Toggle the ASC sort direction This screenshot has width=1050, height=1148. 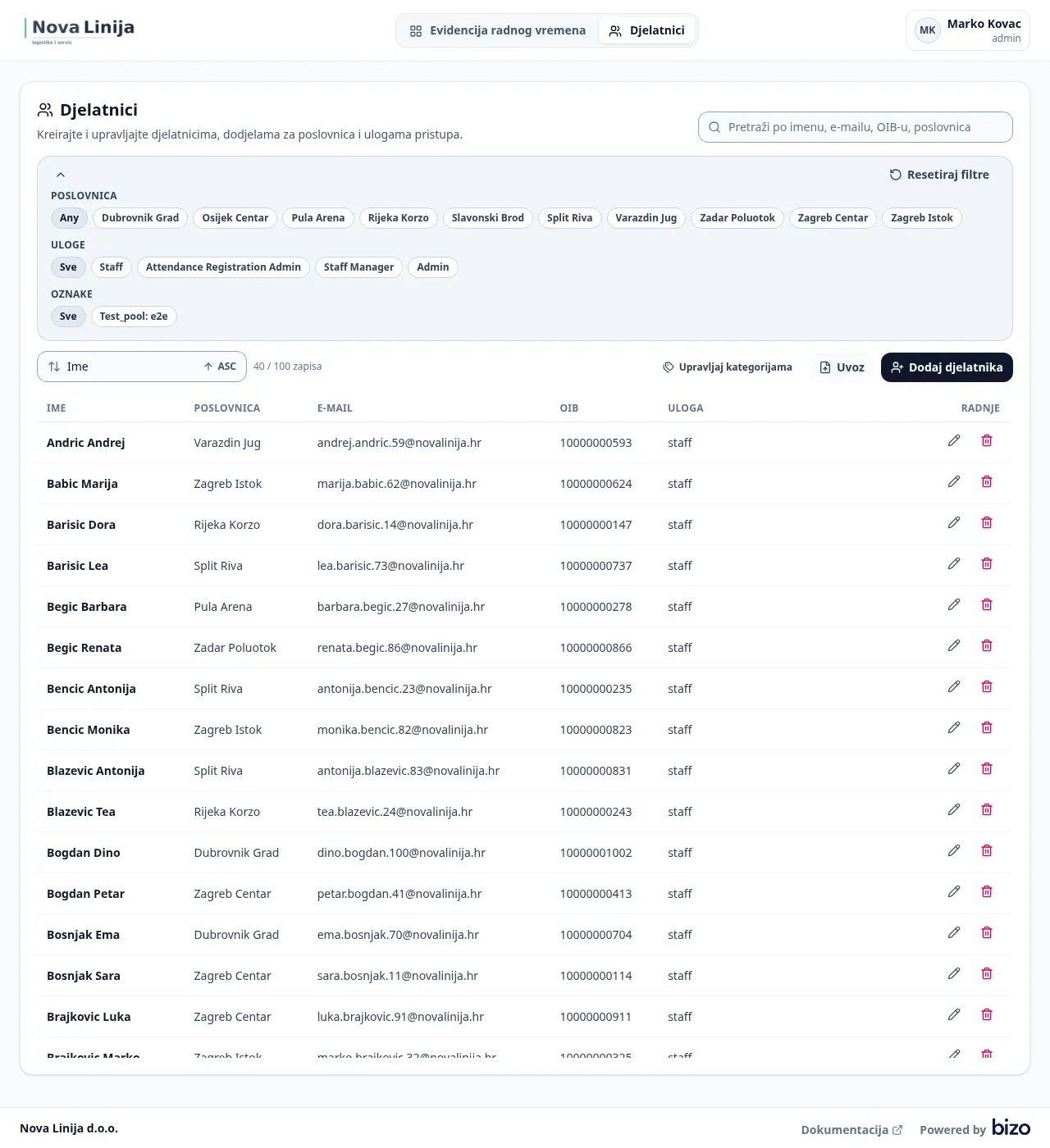[219, 367]
